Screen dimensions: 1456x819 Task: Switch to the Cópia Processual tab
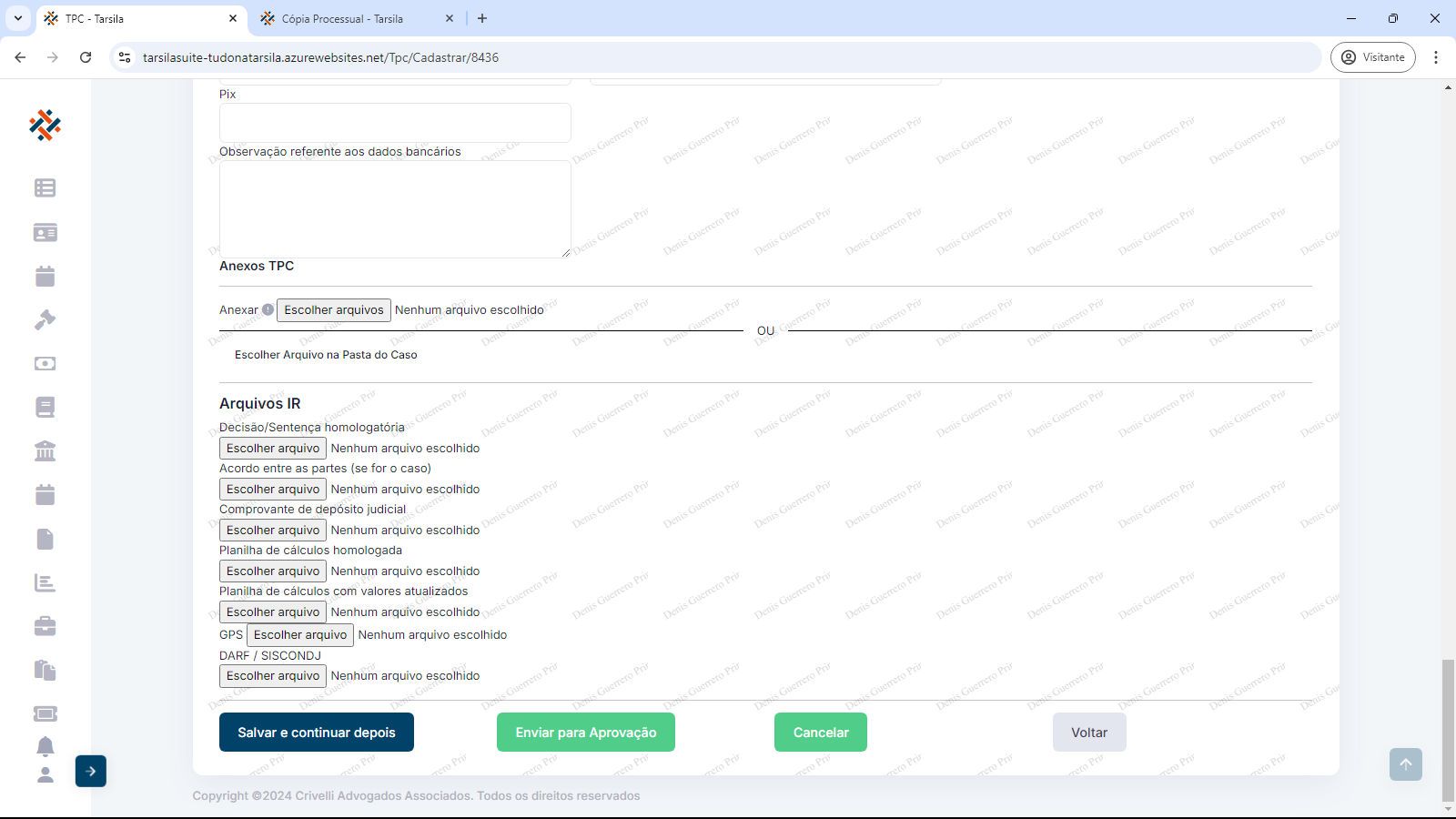(x=342, y=18)
